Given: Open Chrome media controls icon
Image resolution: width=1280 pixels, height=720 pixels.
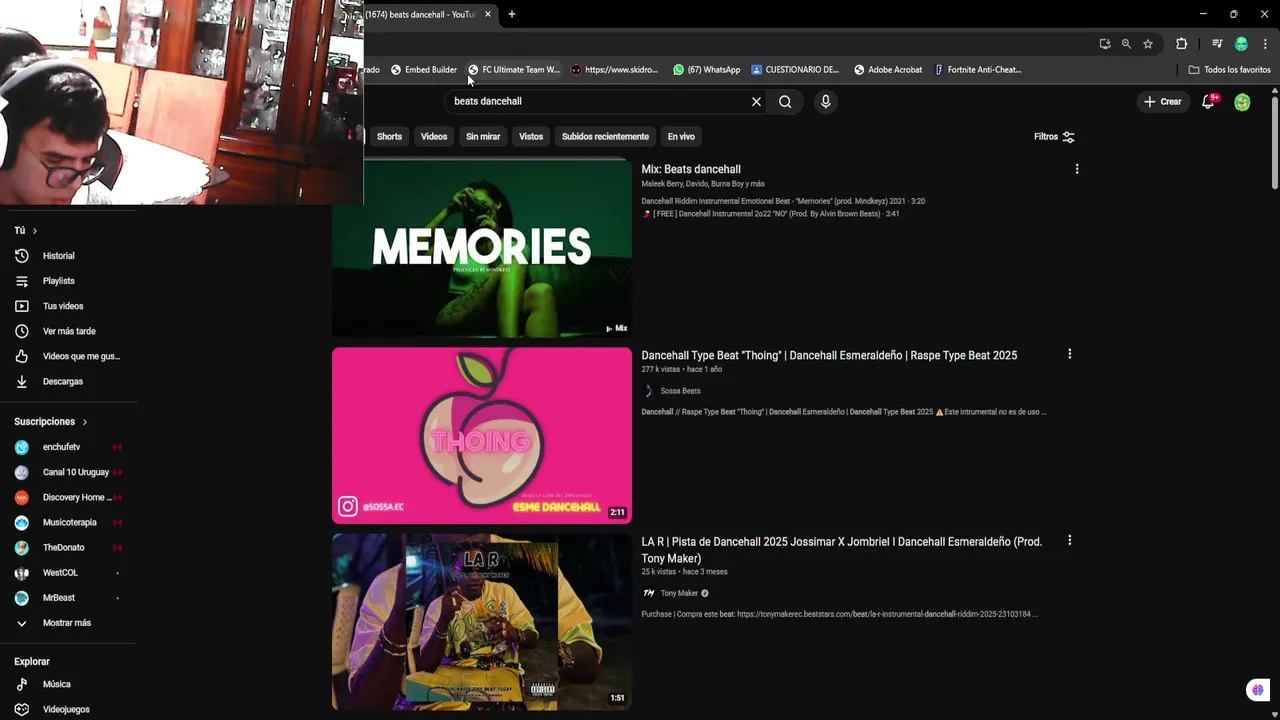Looking at the screenshot, I should tap(1217, 44).
